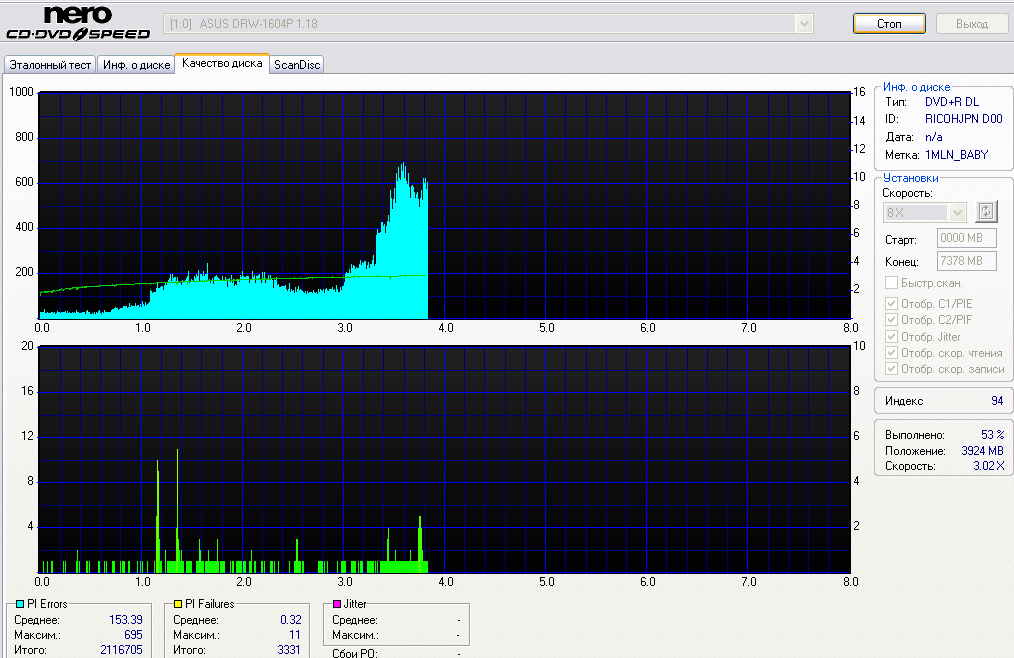This screenshot has width=1014, height=658.
Task: Click the cyan PI Errors legend square
Action: pyautogui.click(x=19, y=604)
